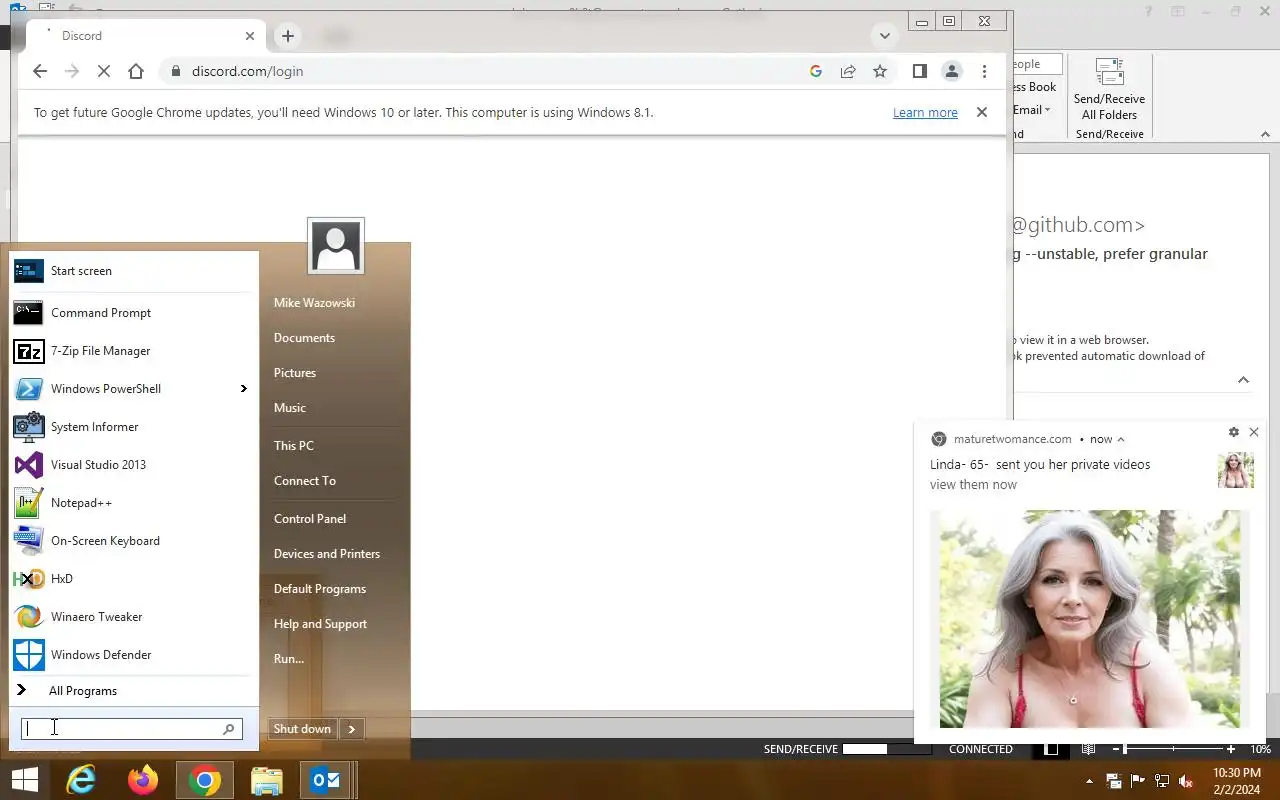Stop loading the page in Chrome
Image resolution: width=1280 pixels, height=800 pixels.
pos(104,71)
